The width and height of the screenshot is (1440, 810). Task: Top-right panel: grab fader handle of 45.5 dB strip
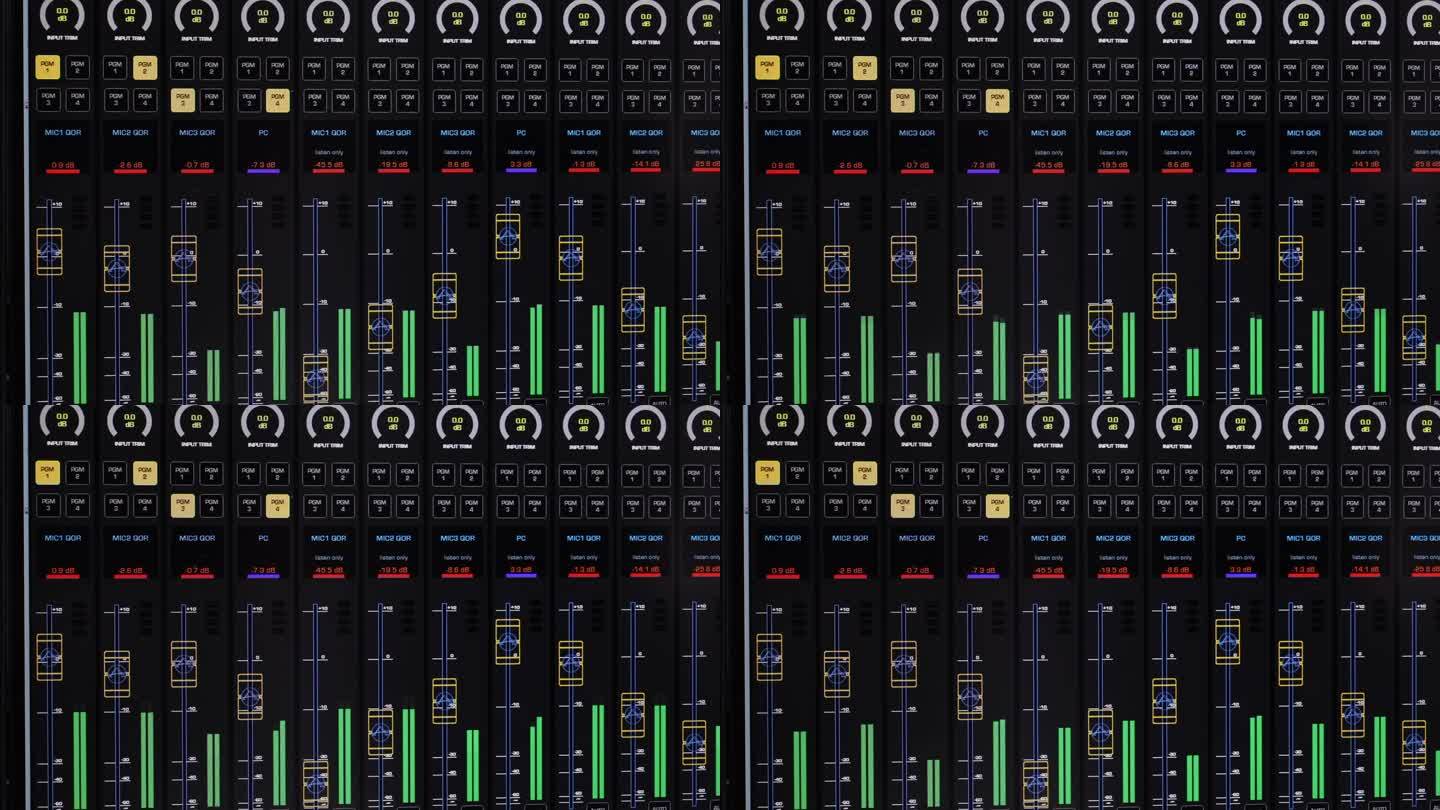click(x=1036, y=378)
